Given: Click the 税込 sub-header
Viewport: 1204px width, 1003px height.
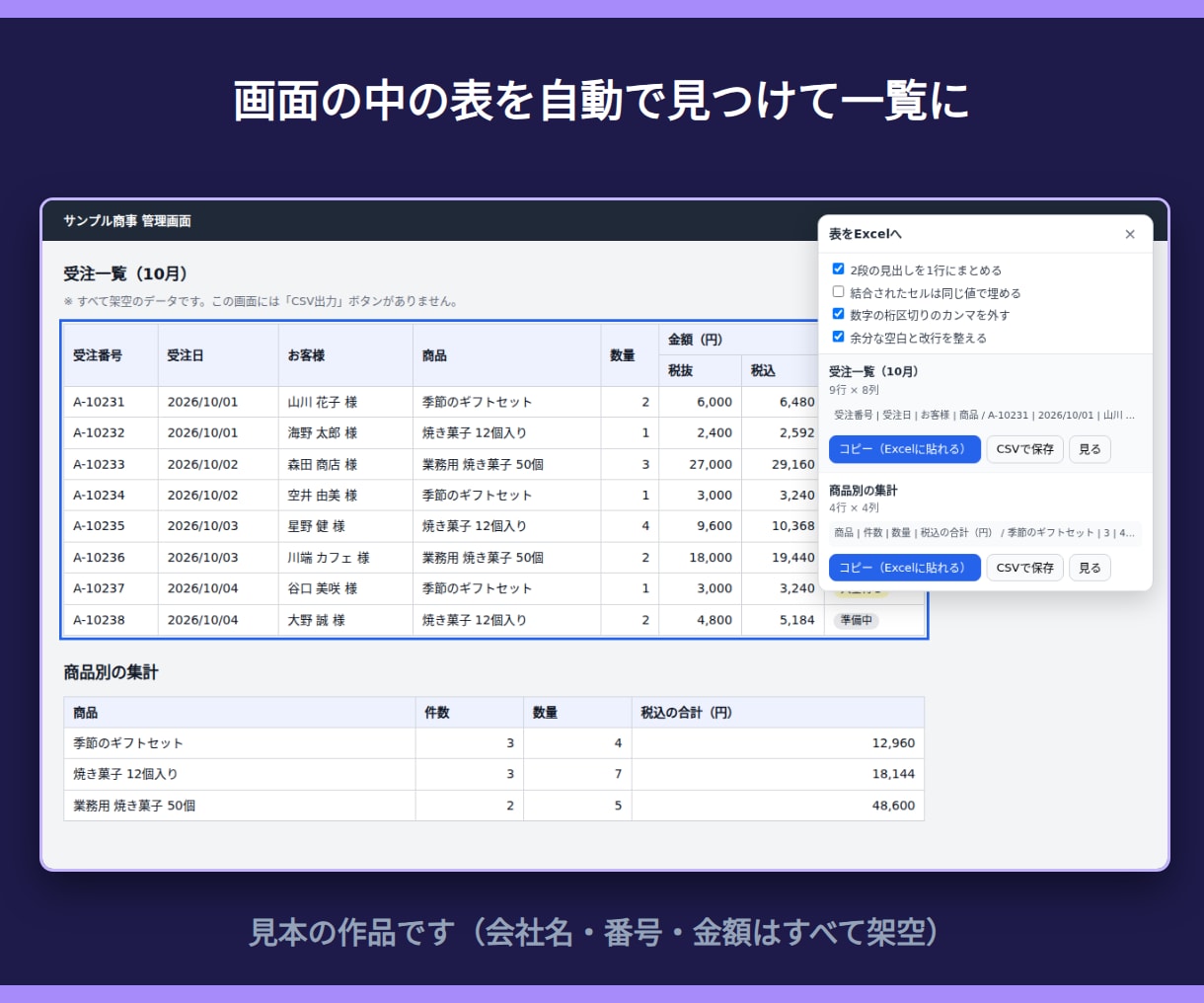Looking at the screenshot, I should point(783,371).
